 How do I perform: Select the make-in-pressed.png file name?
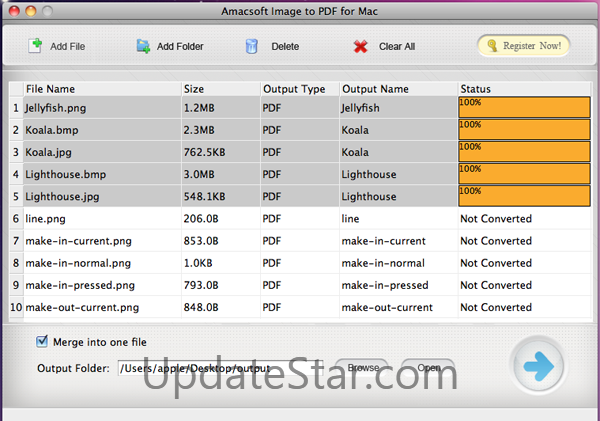coord(80,286)
